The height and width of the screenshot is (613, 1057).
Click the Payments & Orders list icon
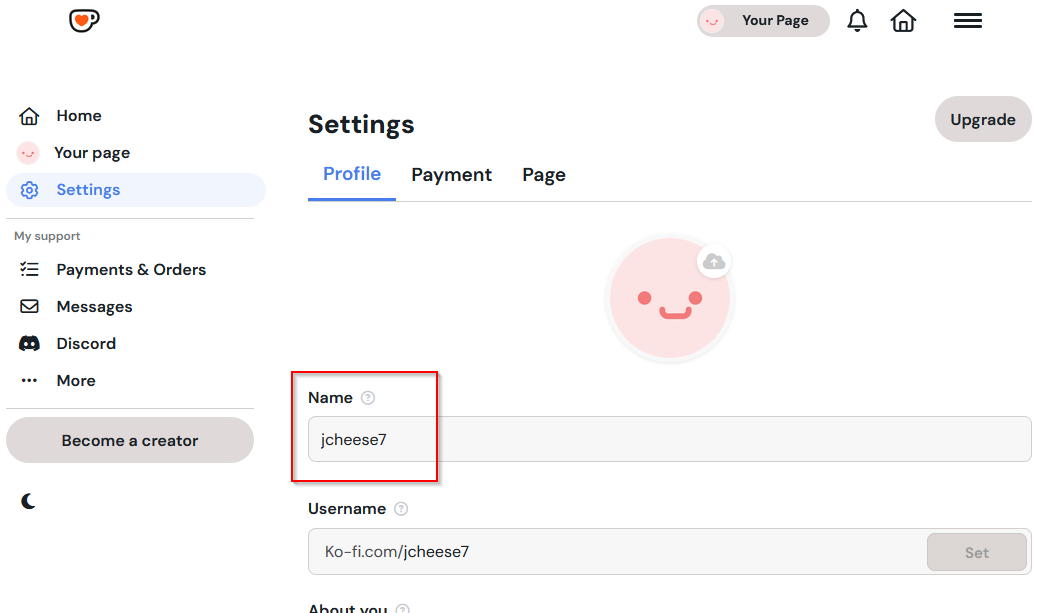(30, 269)
